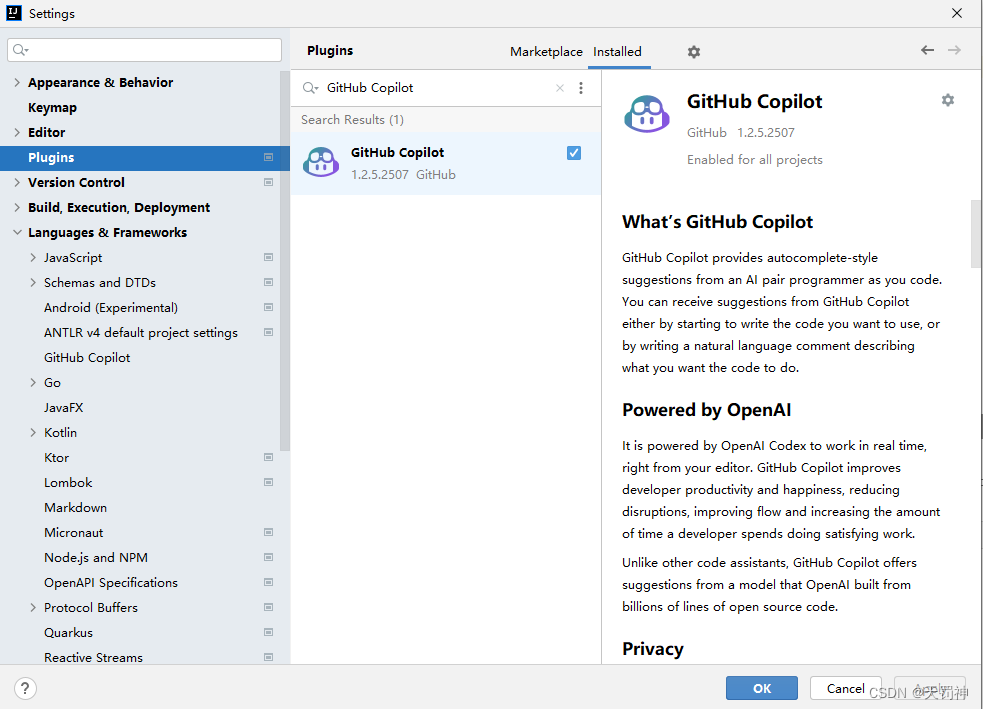Click 'Powered by OpenAI' heading
983x709 pixels.
coord(707,410)
